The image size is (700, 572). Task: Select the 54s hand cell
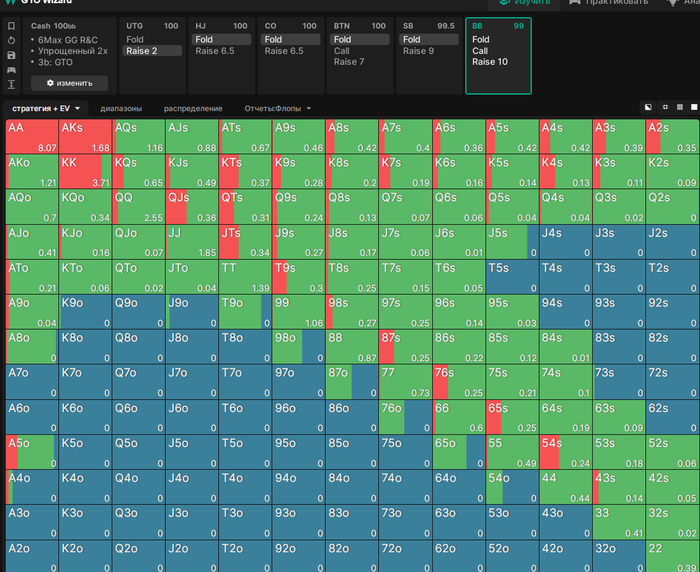565,452
